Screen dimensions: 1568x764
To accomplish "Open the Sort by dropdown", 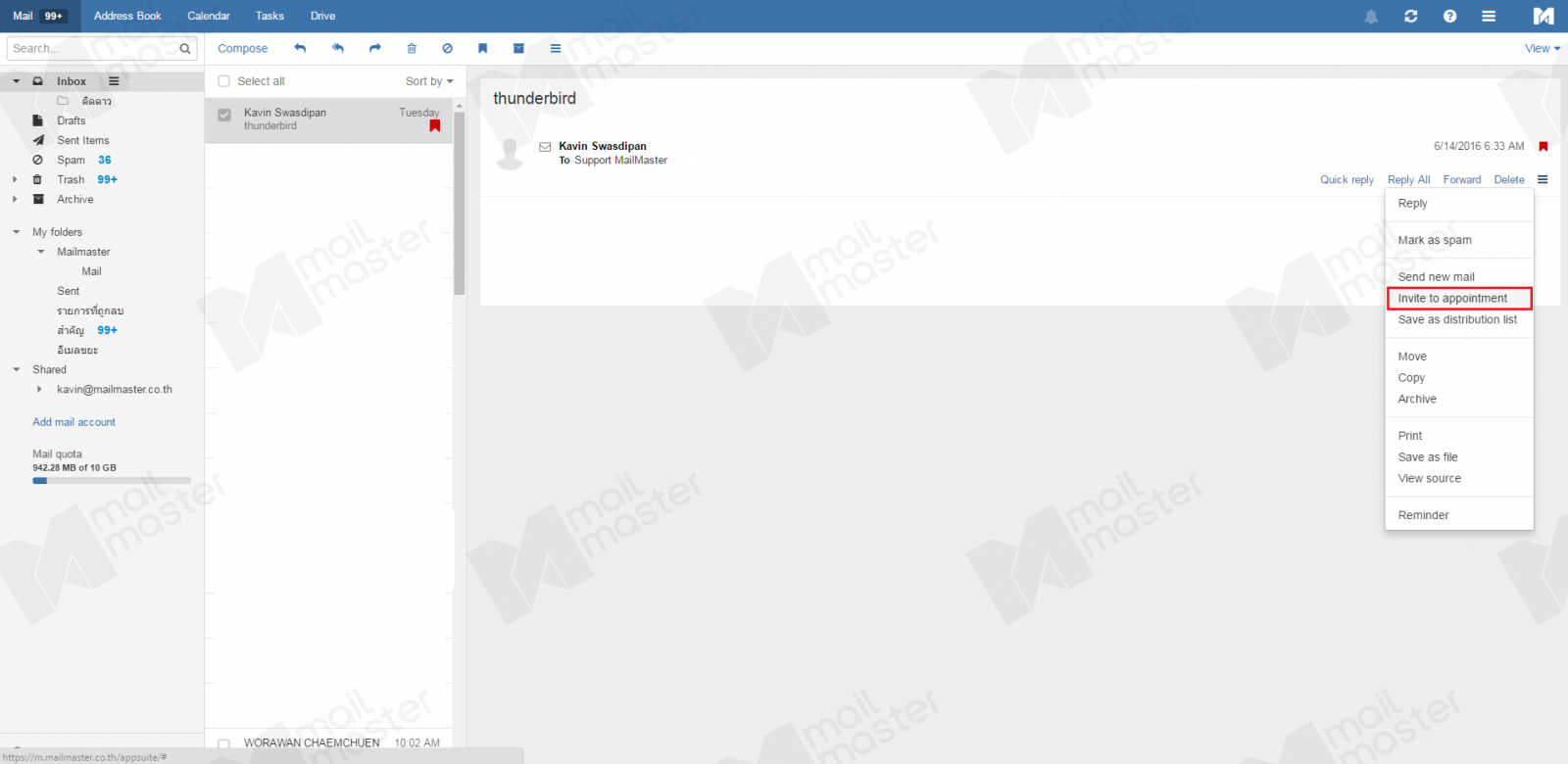I will click(429, 81).
